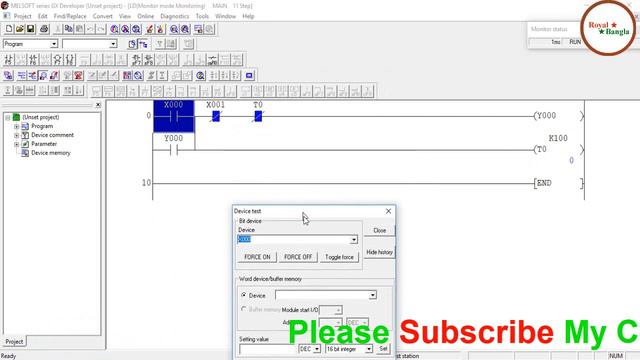Viewport: 640px width, 360px height.
Task: Open the Online menu
Action: click(145, 16)
